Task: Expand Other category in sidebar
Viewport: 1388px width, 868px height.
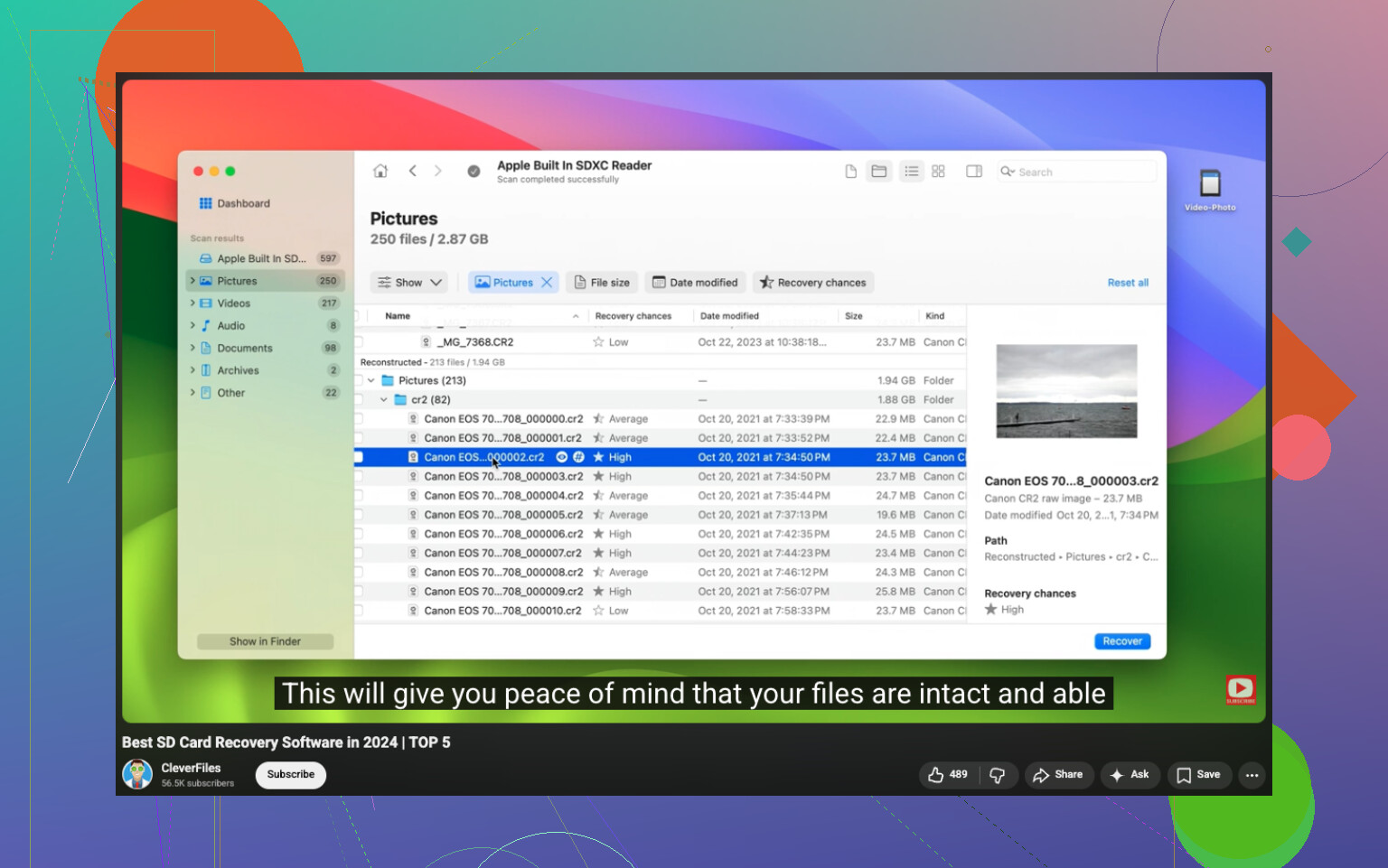Action: coord(192,393)
